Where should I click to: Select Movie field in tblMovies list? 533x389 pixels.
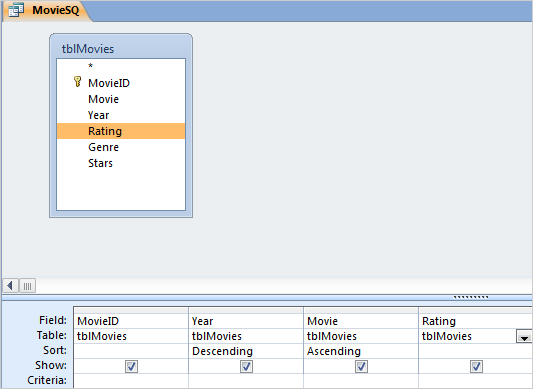[121, 99]
